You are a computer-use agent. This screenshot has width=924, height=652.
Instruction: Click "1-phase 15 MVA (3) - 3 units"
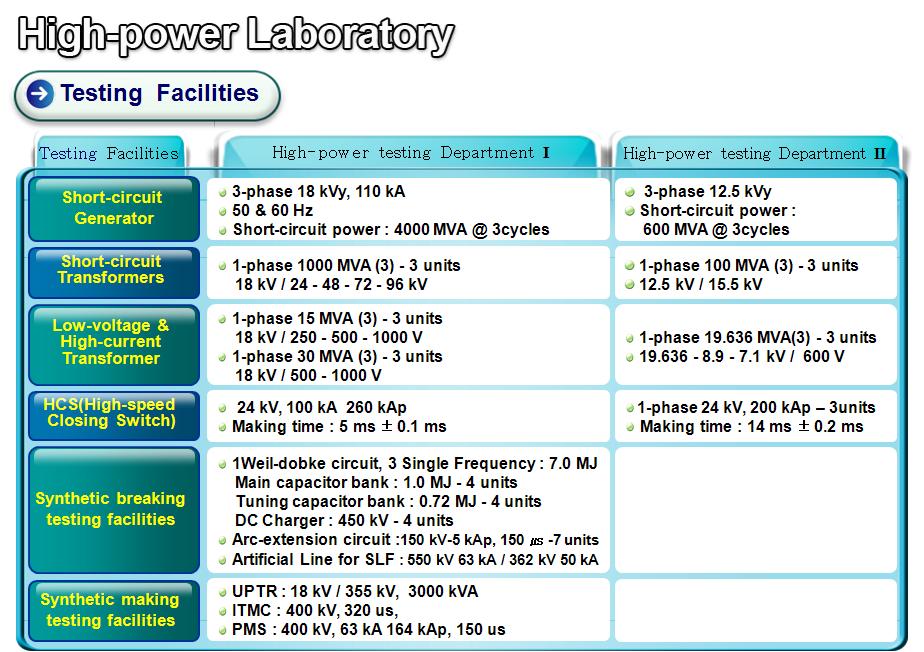[x=337, y=318]
